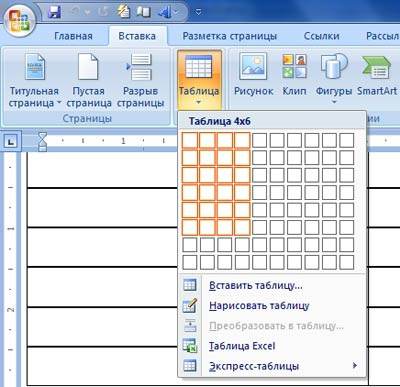This screenshot has width=400, height=387.
Task: Open the Ссылки ribbon tab
Action: coord(321,36)
